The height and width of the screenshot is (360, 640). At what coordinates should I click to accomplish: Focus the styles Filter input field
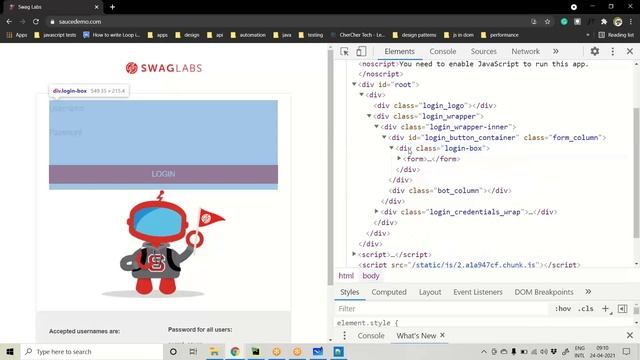point(441,309)
